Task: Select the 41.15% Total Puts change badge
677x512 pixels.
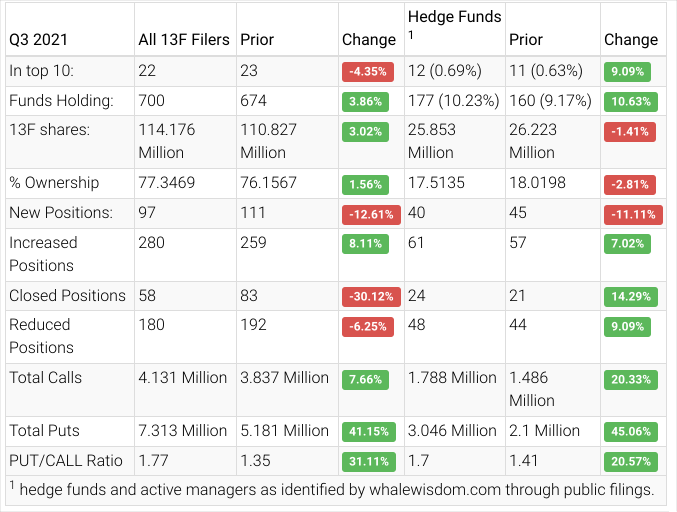Action: coord(368,431)
